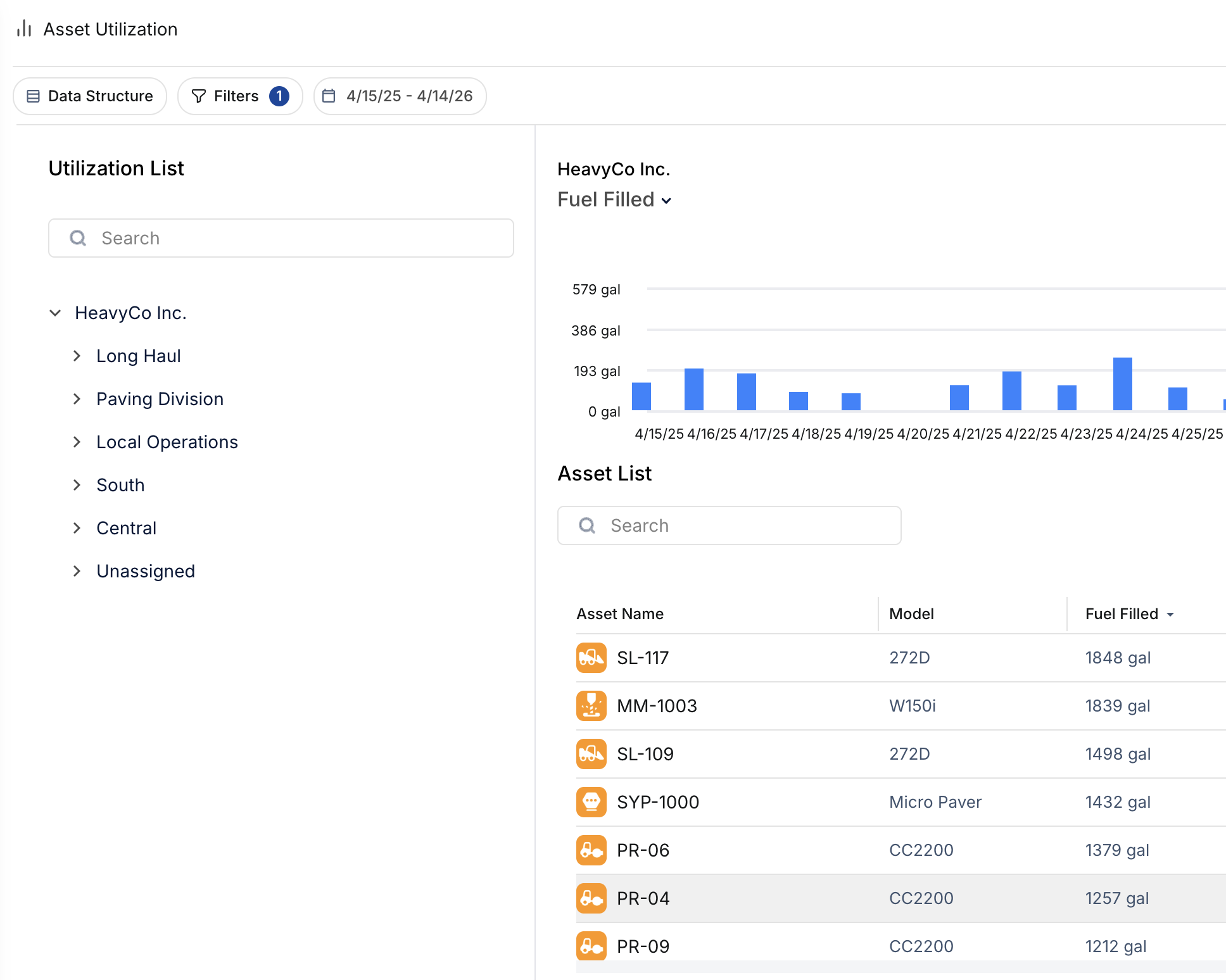This screenshot has width=1226, height=980.
Task: Click the PR-06 roller icon
Action: click(x=591, y=850)
